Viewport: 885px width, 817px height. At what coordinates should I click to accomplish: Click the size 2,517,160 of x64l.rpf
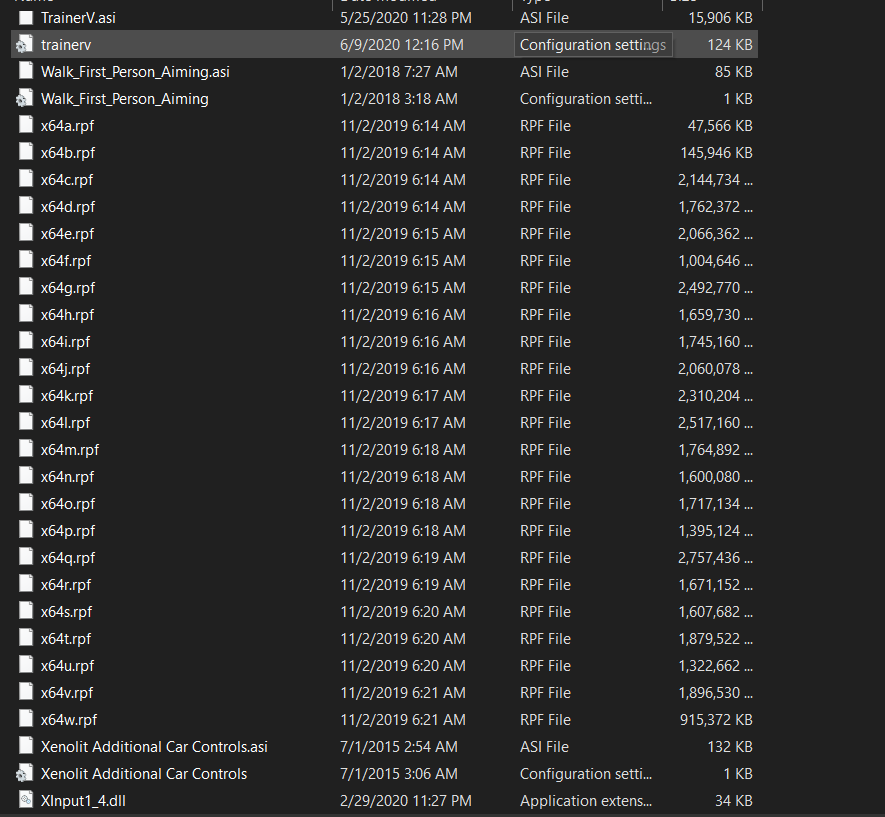point(715,423)
